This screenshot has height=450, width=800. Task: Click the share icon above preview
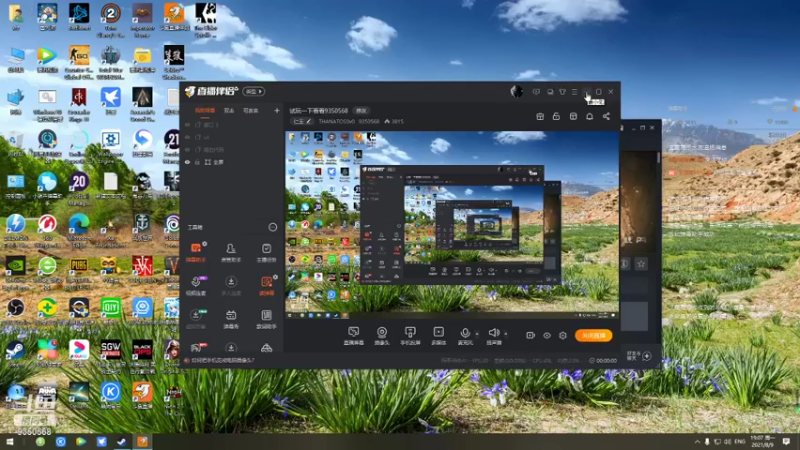click(606, 116)
